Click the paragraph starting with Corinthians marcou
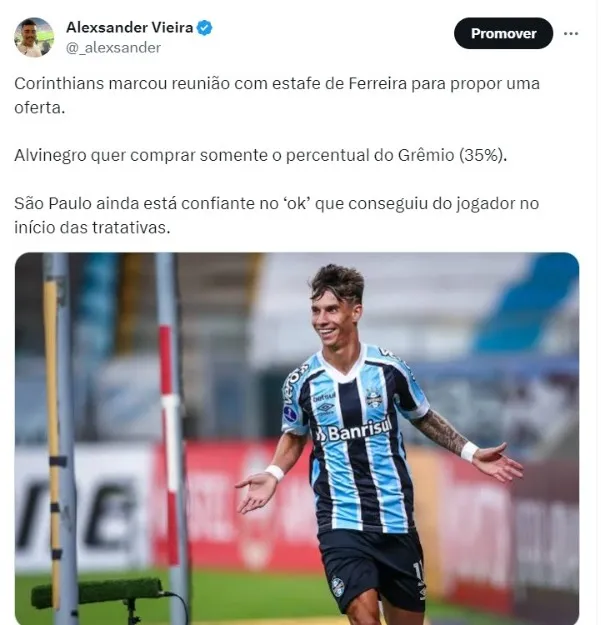 pyautogui.click(x=277, y=95)
